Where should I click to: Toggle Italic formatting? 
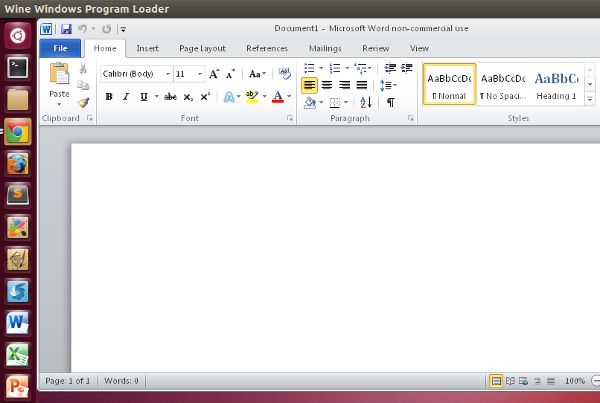(126, 97)
